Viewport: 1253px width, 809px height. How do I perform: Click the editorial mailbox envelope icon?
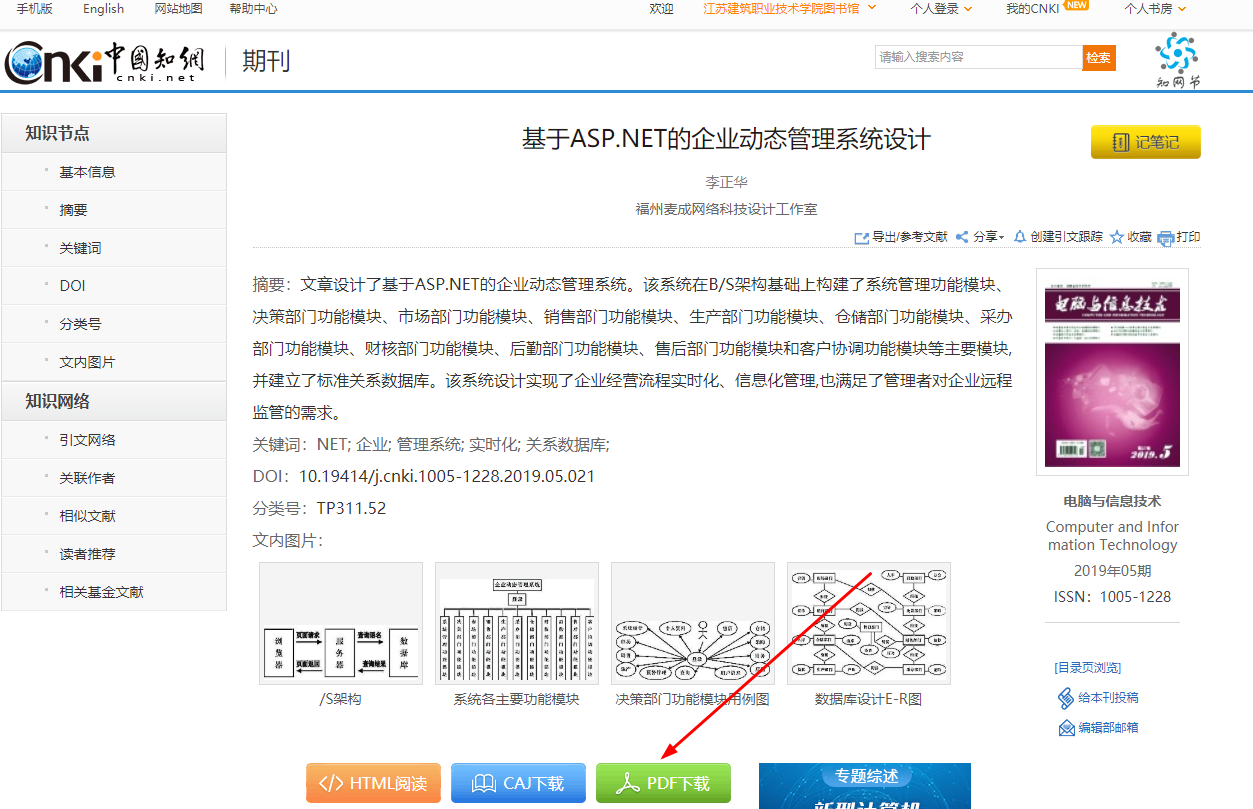click(1066, 728)
